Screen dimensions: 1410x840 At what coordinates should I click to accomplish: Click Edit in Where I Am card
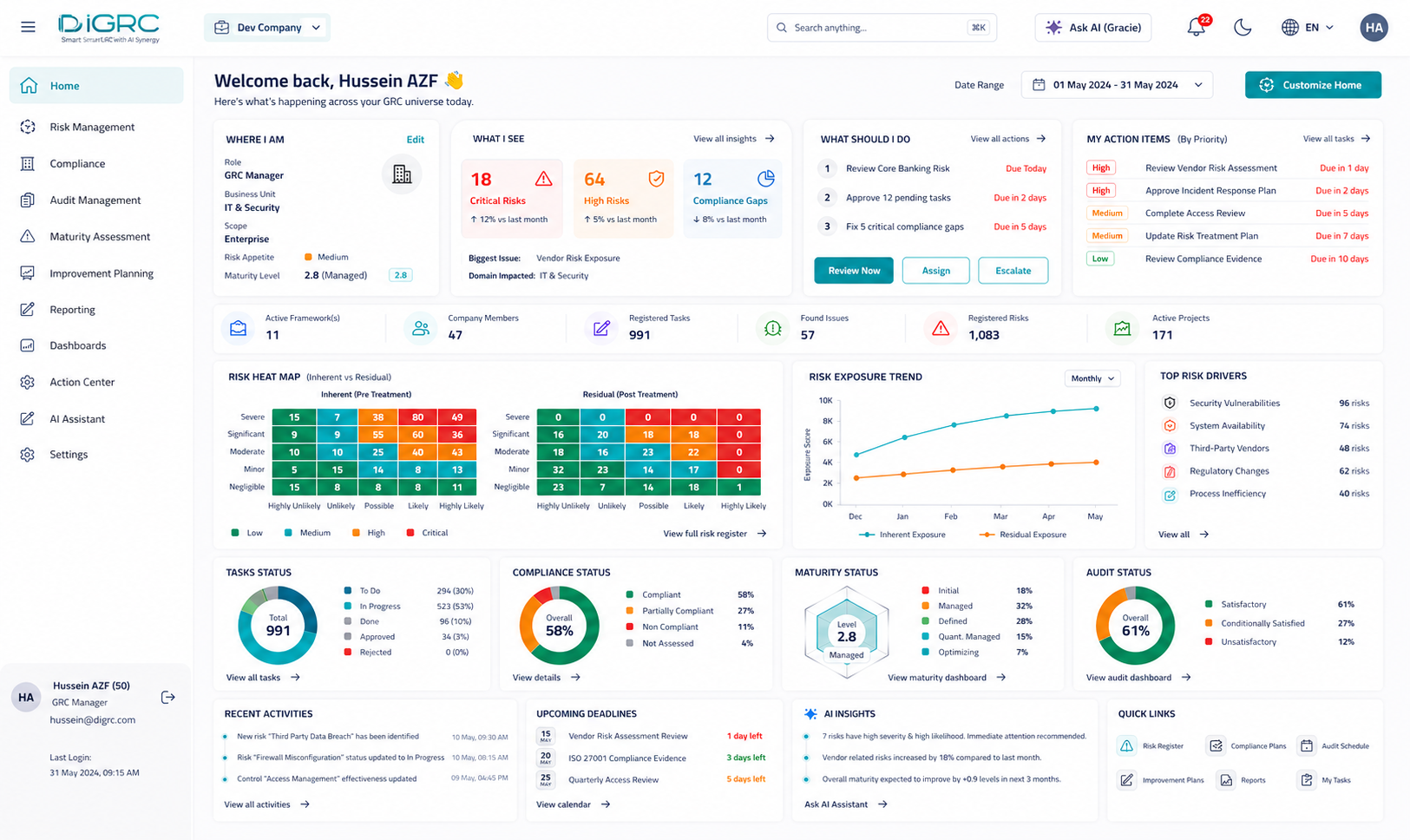click(x=416, y=140)
